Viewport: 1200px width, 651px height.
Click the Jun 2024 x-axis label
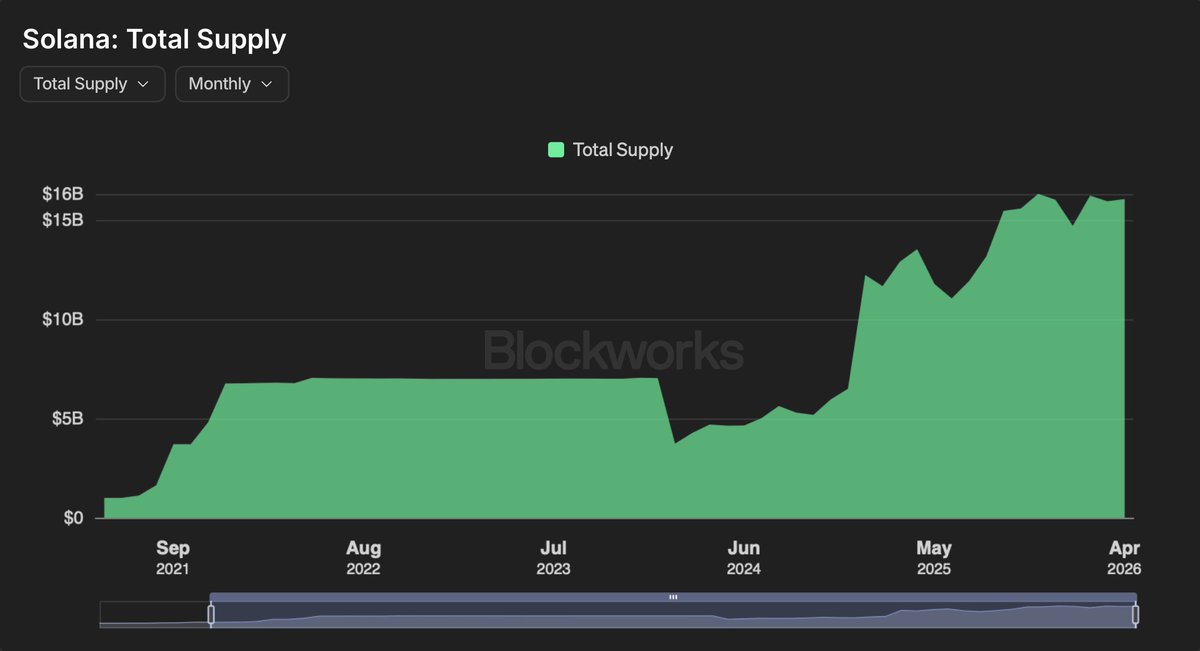(743, 558)
